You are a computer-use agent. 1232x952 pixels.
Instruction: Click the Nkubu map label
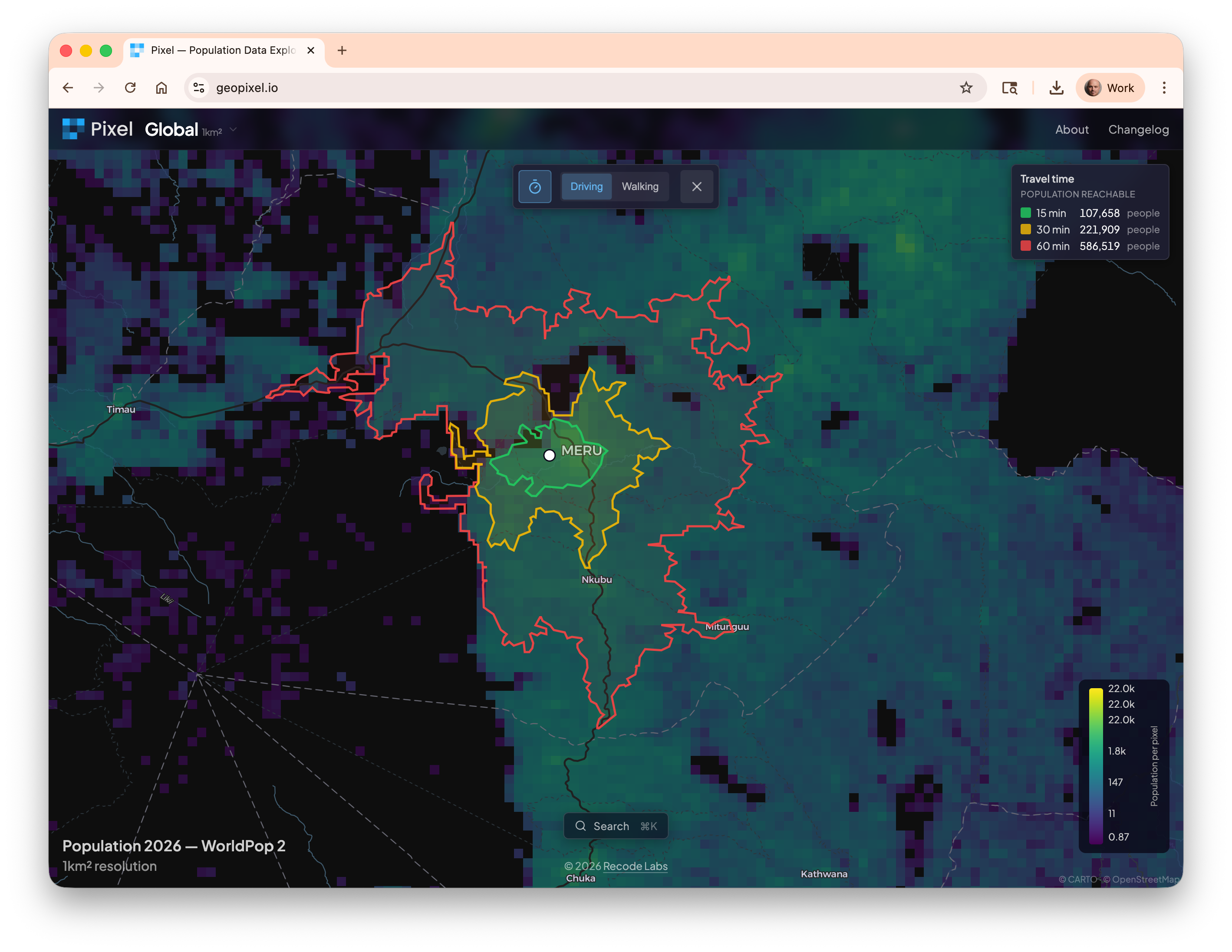(596, 579)
